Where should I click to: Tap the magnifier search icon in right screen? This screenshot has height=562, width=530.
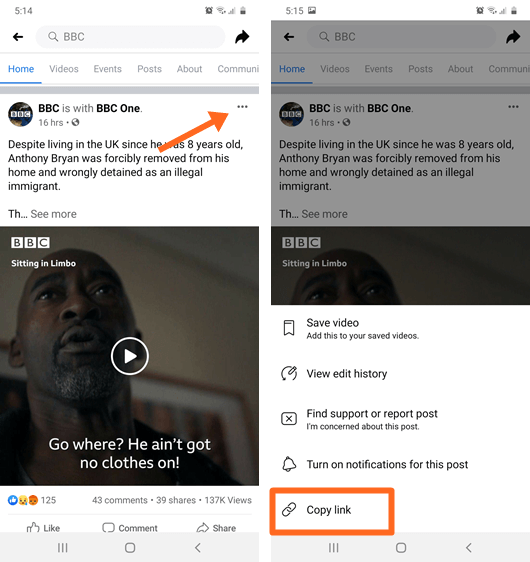click(324, 37)
